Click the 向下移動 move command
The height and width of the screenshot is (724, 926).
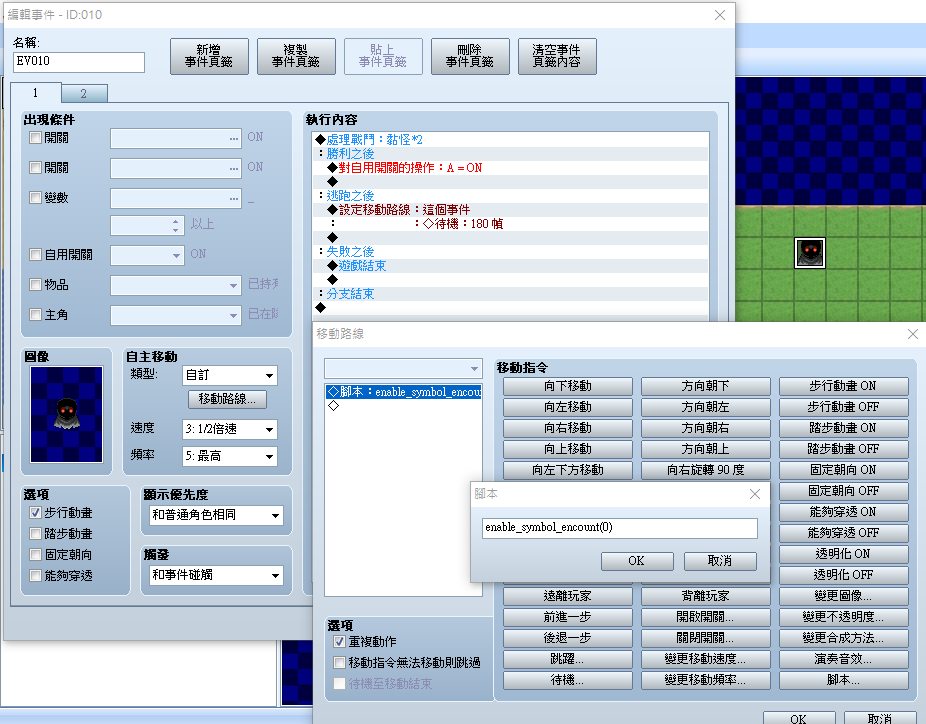pyautogui.click(x=568, y=386)
